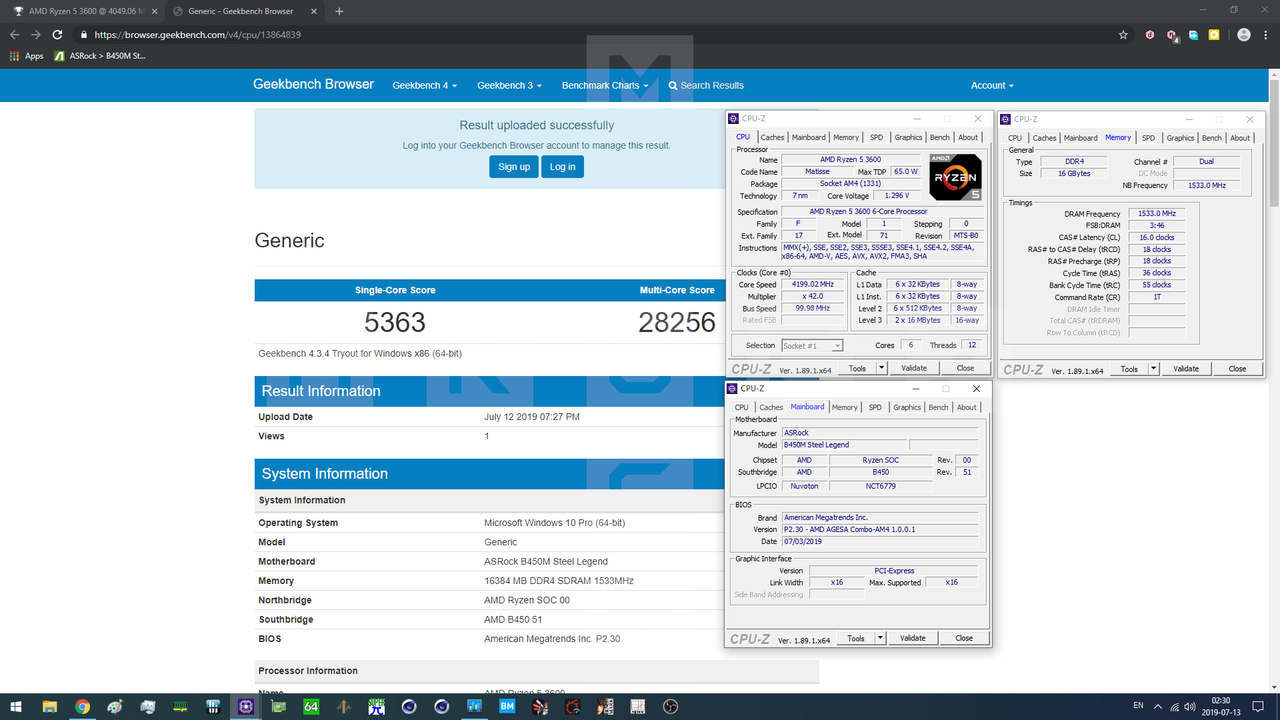
Task: Click the browser address bar
Action: coord(600,34)
